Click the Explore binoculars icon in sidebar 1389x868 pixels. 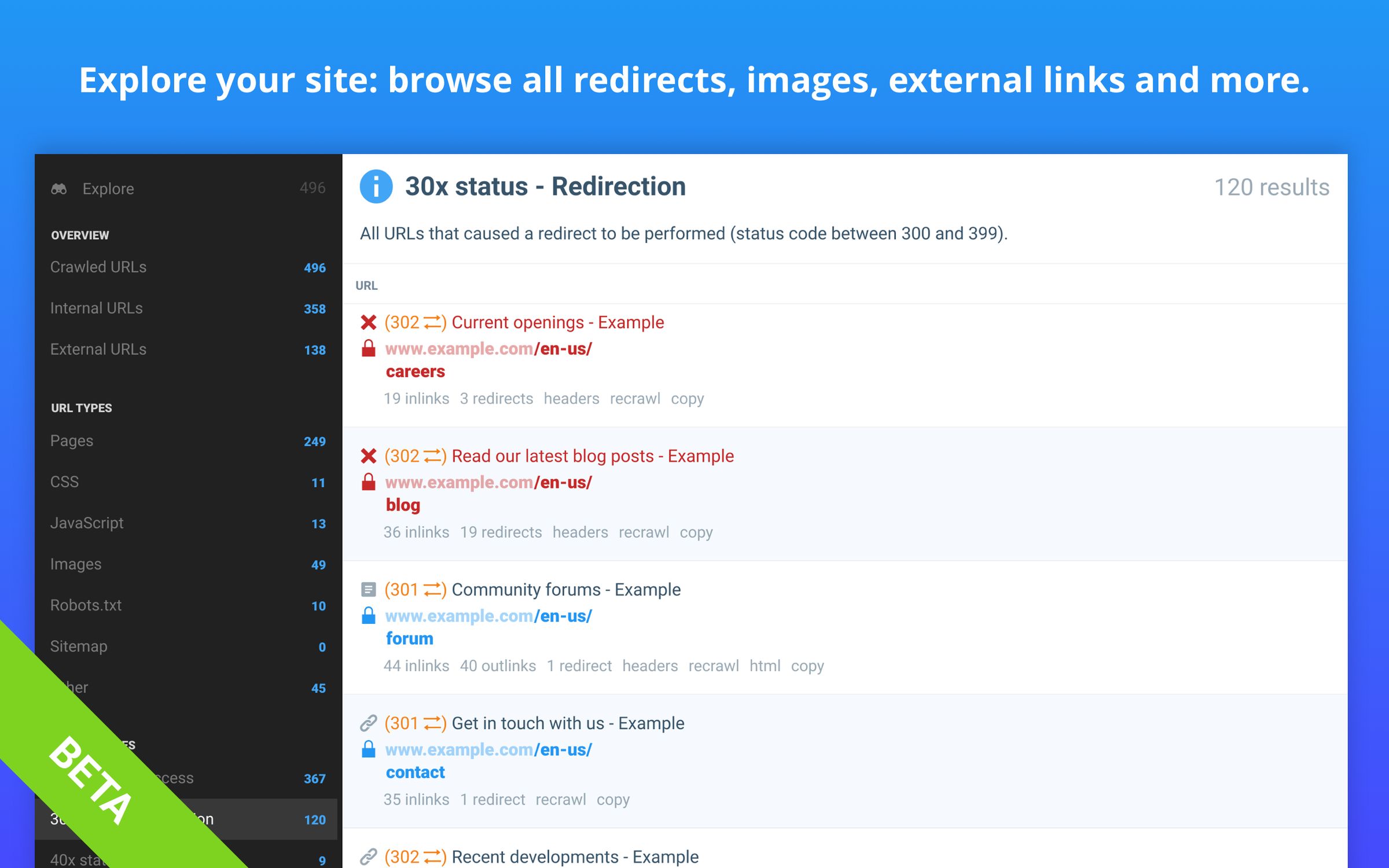click(x=60, y=187)
